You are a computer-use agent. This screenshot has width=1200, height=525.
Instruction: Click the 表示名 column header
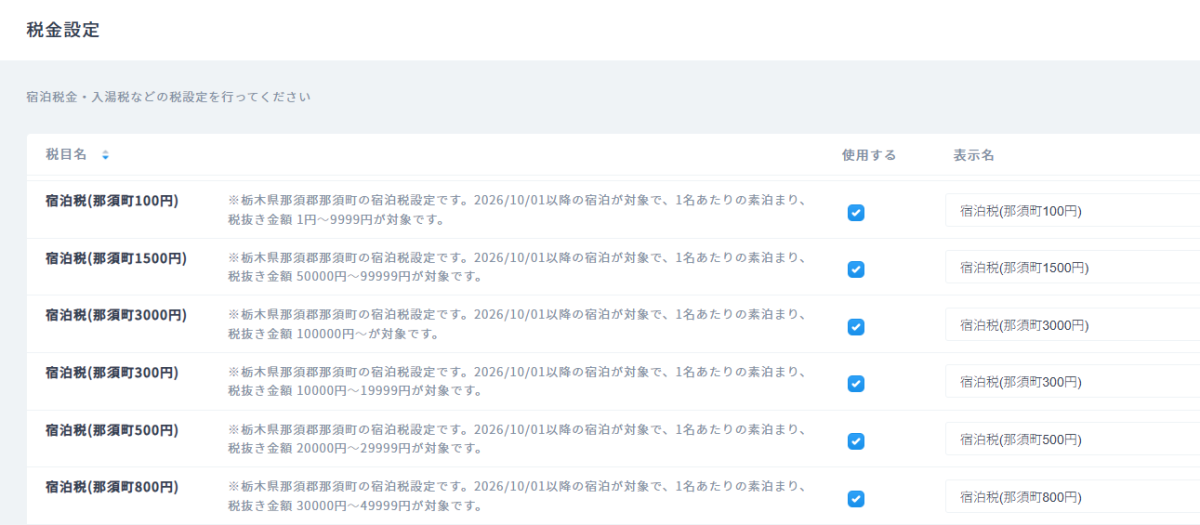(973, 156)
